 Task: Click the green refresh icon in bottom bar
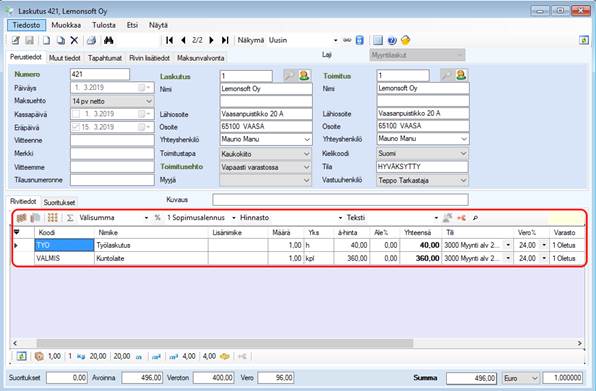click(x=22, y=356)
